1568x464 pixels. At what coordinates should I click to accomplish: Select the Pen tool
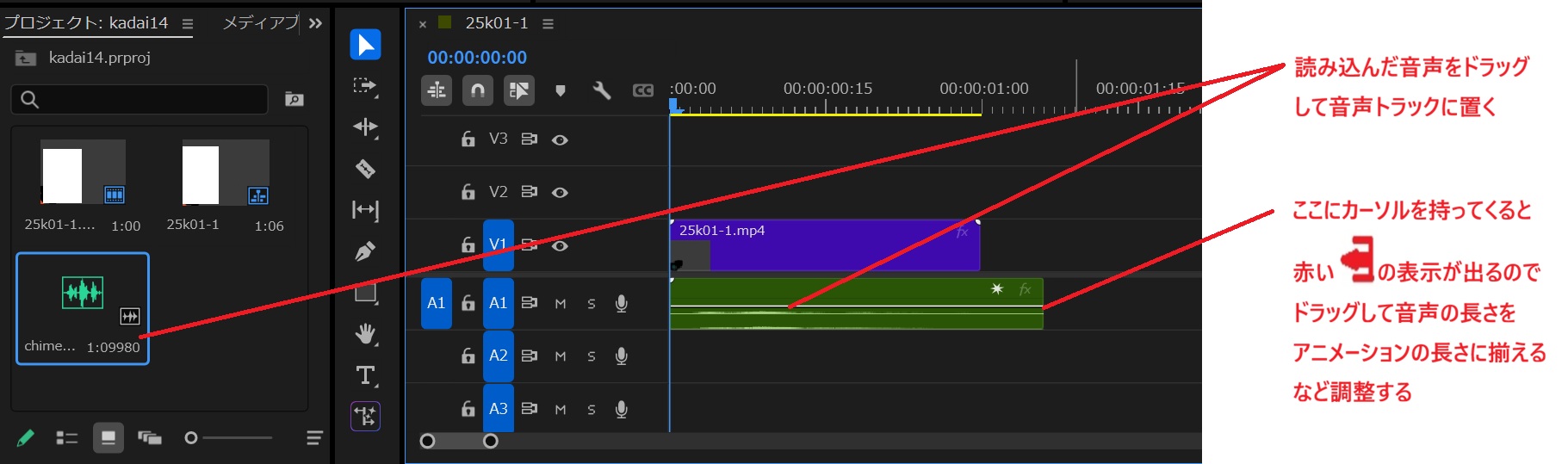365,251
